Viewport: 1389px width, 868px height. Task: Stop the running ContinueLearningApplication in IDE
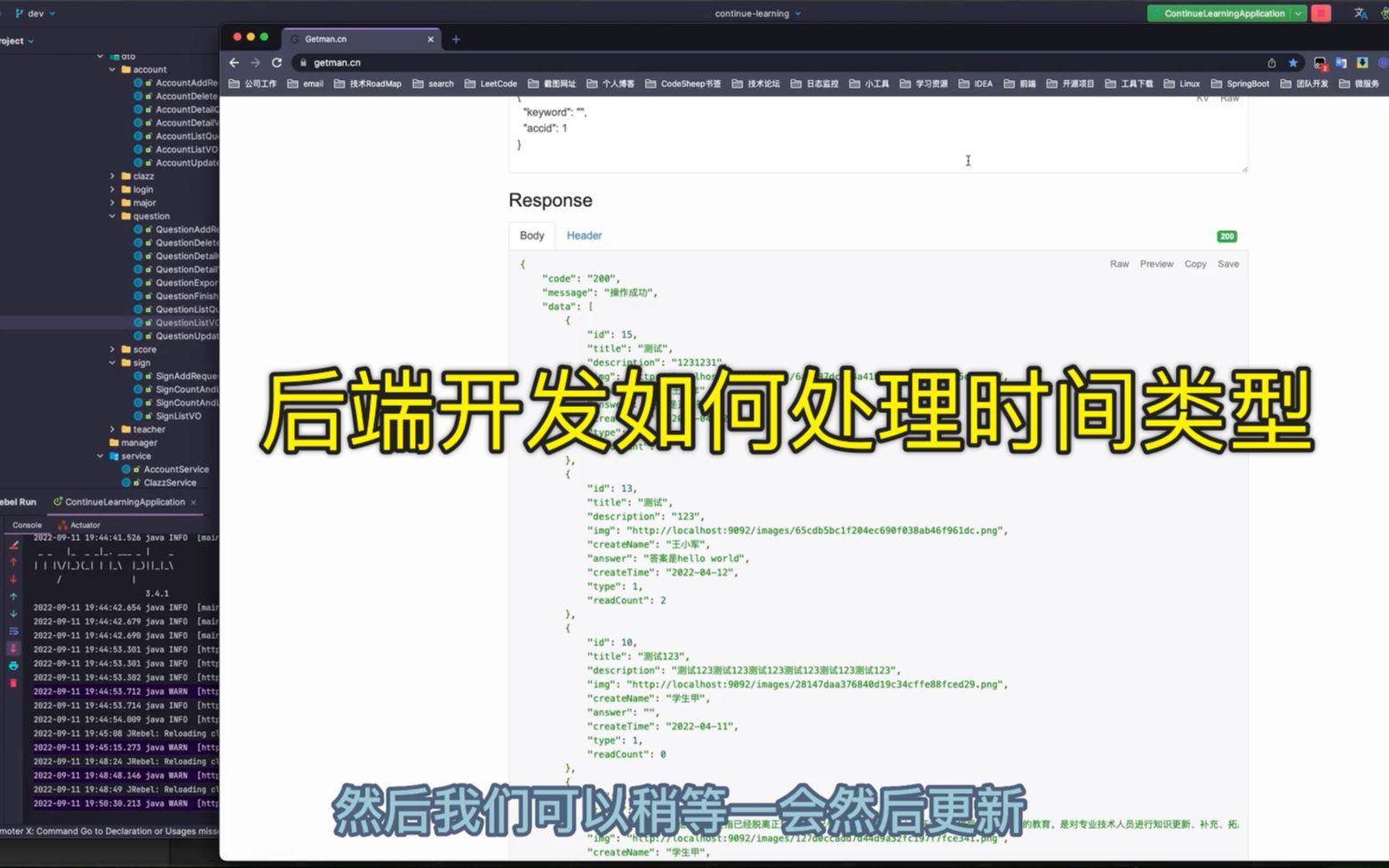click(x=1321, y=13)
